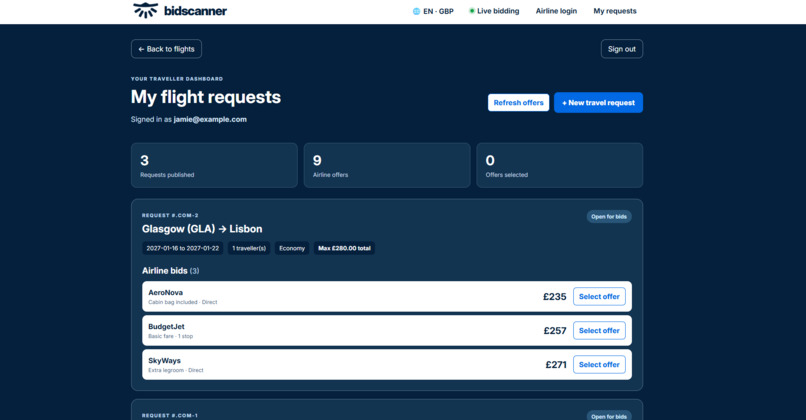Click the REQUEST #.COM-1 label
This screenshot has height=420, width=806.
pyautogui.click(x=170, y=415)
